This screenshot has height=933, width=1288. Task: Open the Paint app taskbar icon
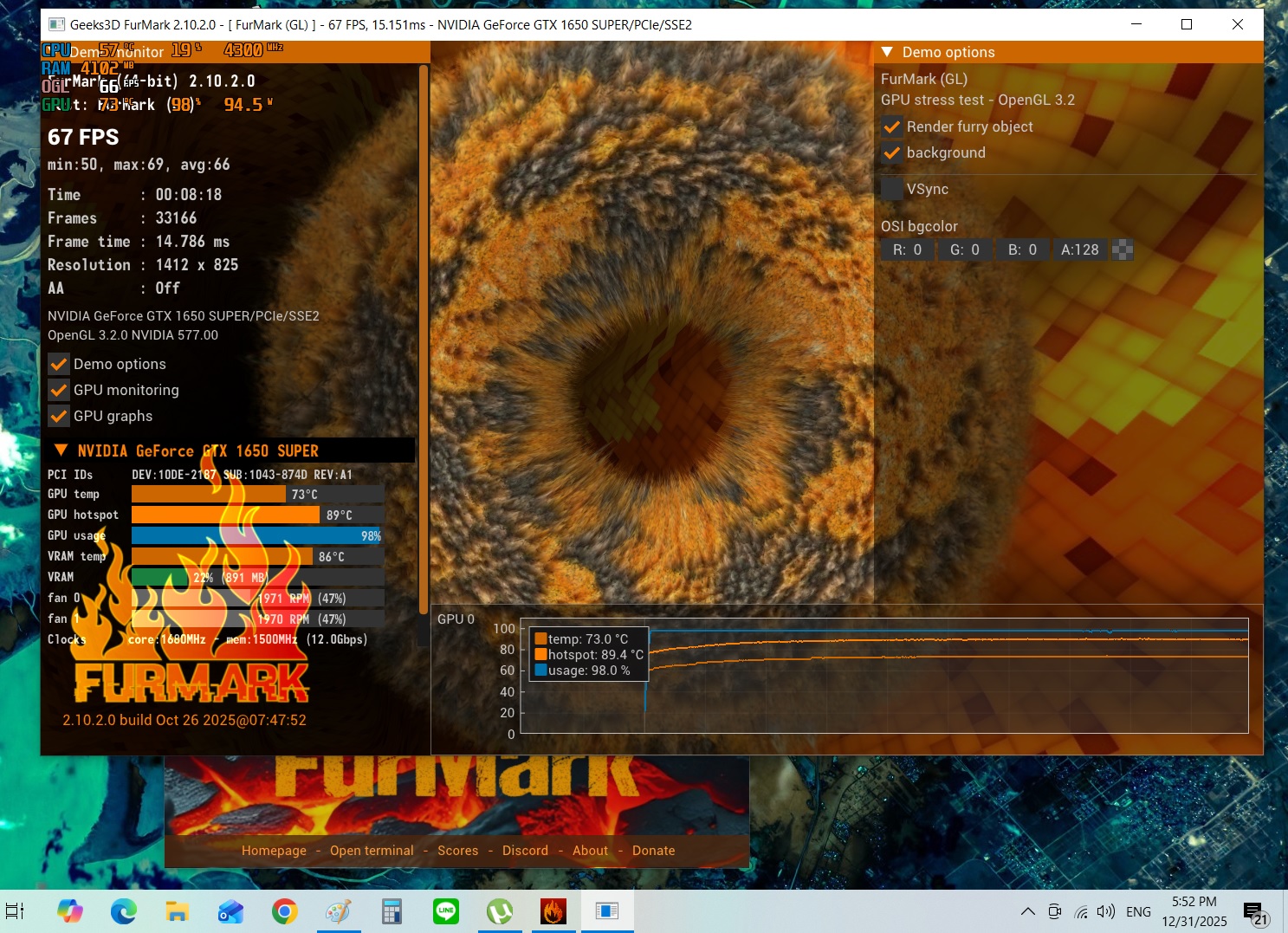coord(339,911)
